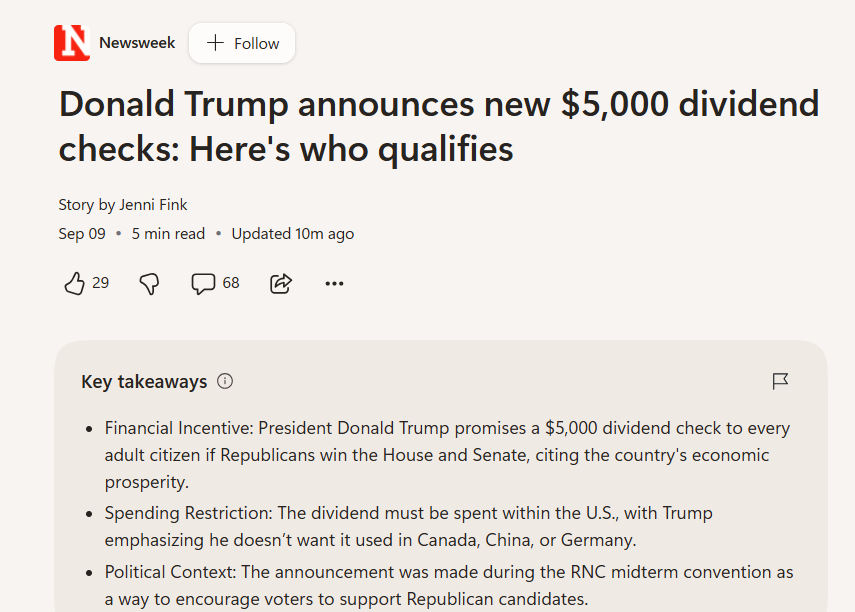The image size is (855, 612).
Task: Select the Key takeaways heading
Action: click(144, 381)
